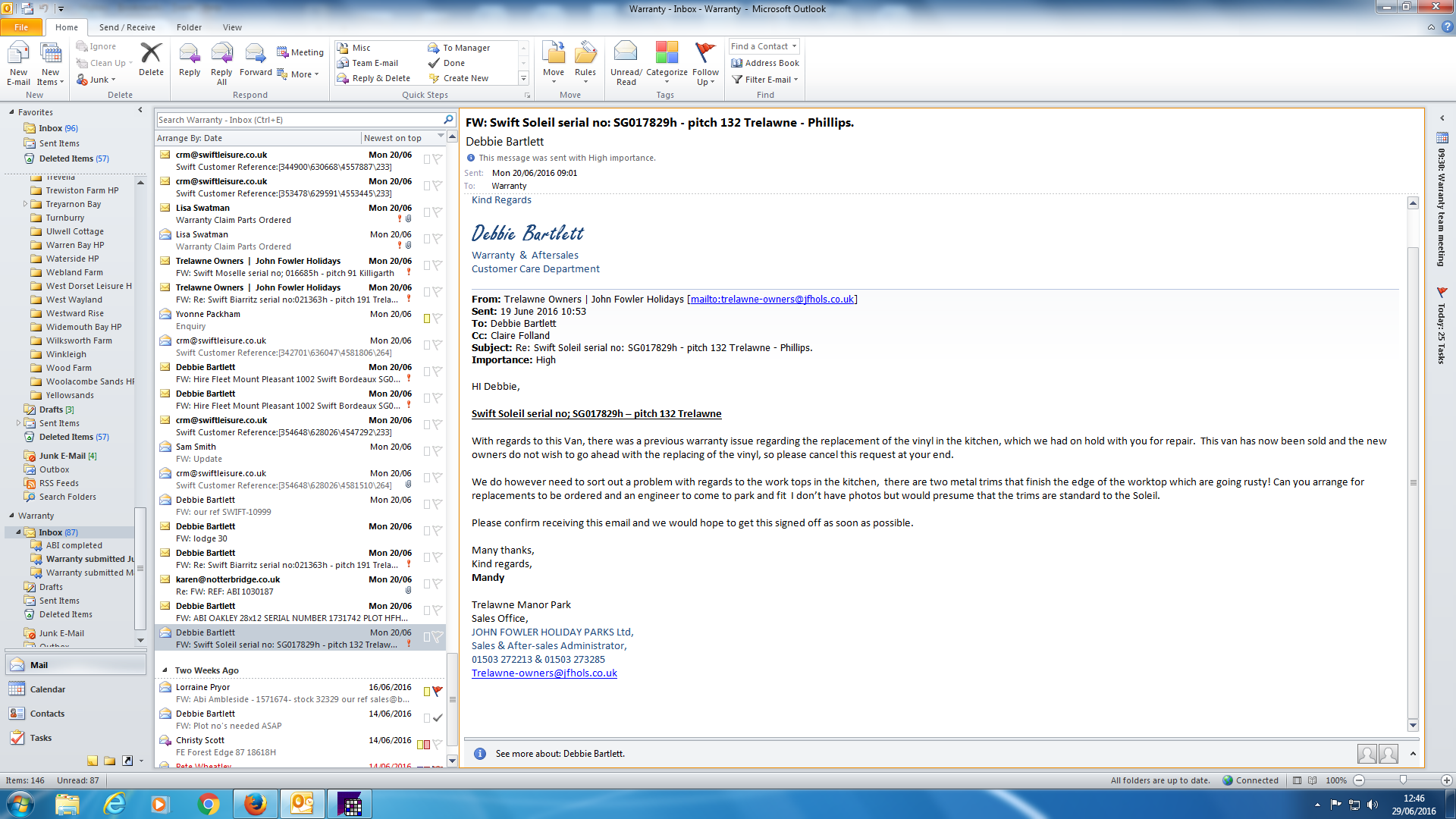Click the Trelawne-owners@jfhols.co.uk signature link
This screenshot has height=819, width=1456.
tap(544, 673)
